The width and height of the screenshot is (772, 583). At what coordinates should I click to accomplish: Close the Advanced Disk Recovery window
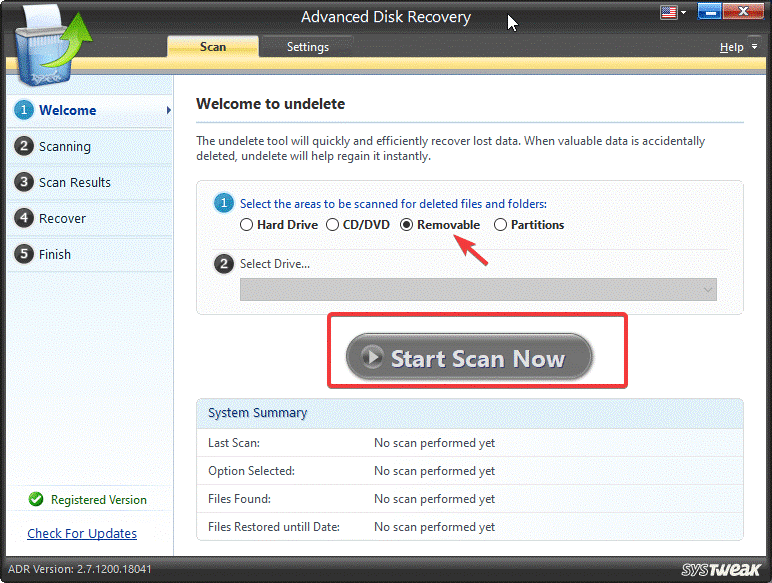(x=743, y=11)
